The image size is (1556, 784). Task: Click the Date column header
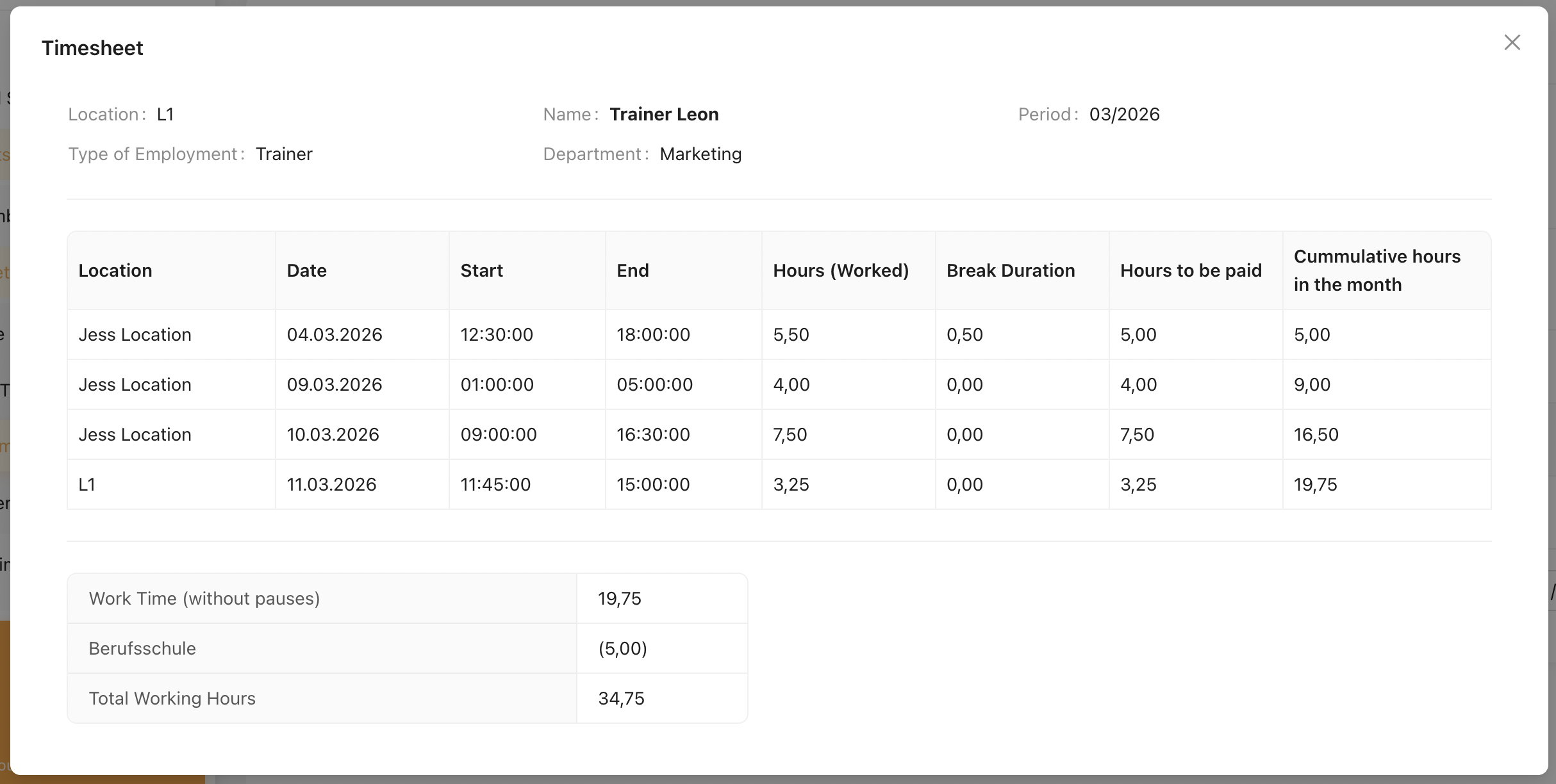306,270
